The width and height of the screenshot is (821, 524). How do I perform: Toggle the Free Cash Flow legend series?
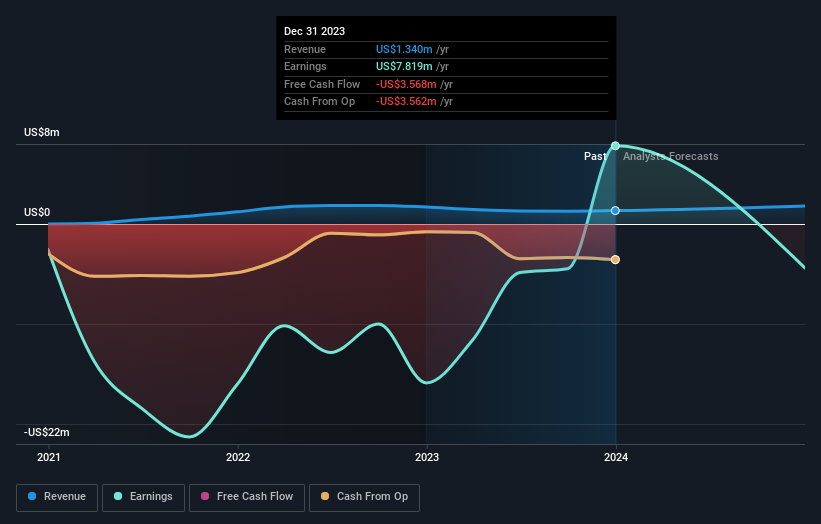click(x=247, y=497)
